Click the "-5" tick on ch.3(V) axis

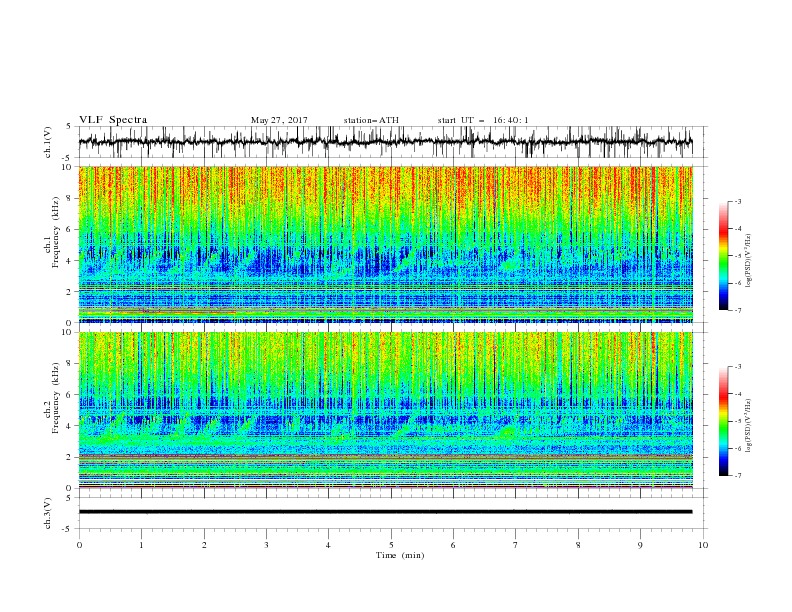click(68, 529)
